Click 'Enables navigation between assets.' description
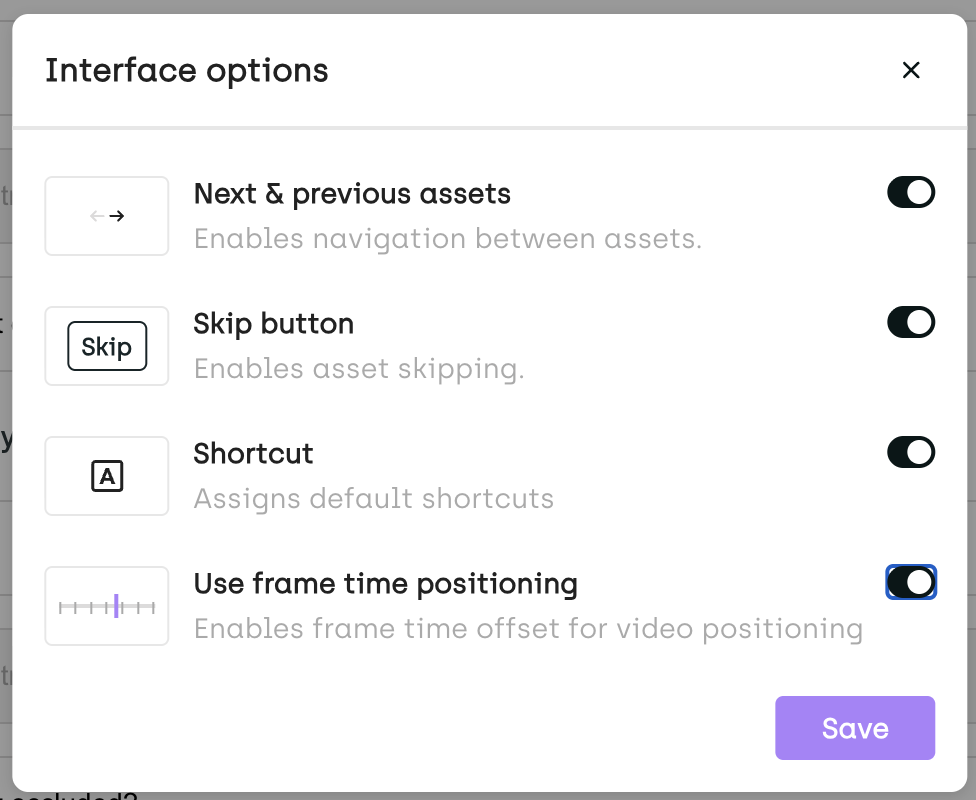The height and width of the screenshot is (800, 976). (x=447, y=239)
